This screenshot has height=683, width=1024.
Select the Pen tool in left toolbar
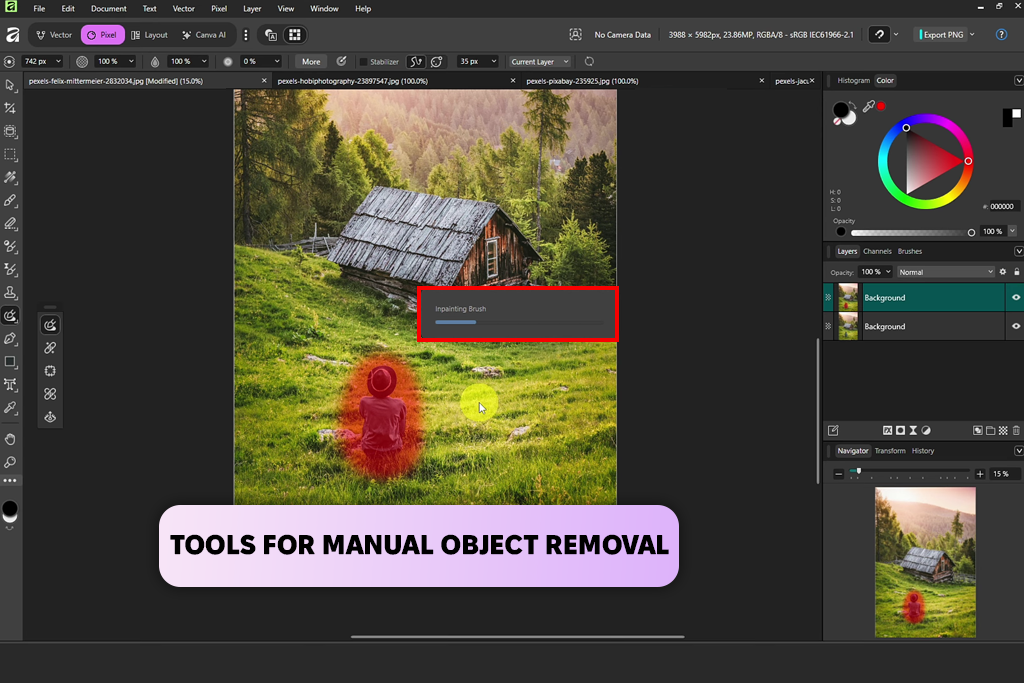click(x=10, y=339)
